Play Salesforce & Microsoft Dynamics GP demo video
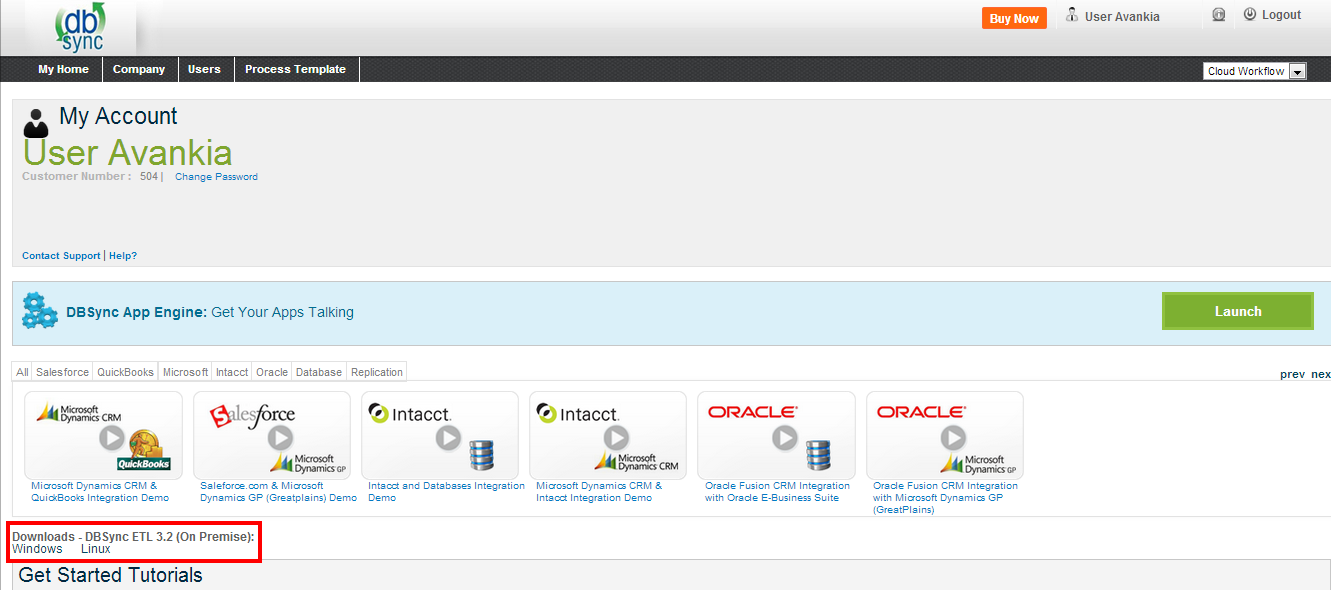The width and height of the screenshot is (1331, 590). 280,437
